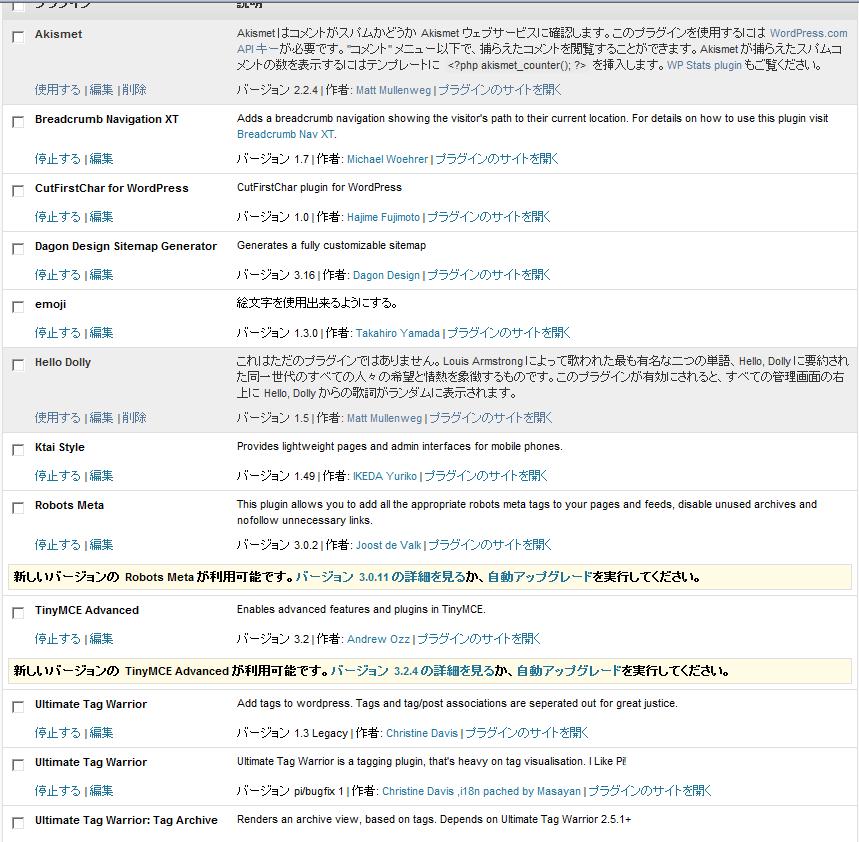This screenshot has height=842, width=859.
Task: Edit Breadcrumb Navigation XT plugin
Action: point(101,159)
